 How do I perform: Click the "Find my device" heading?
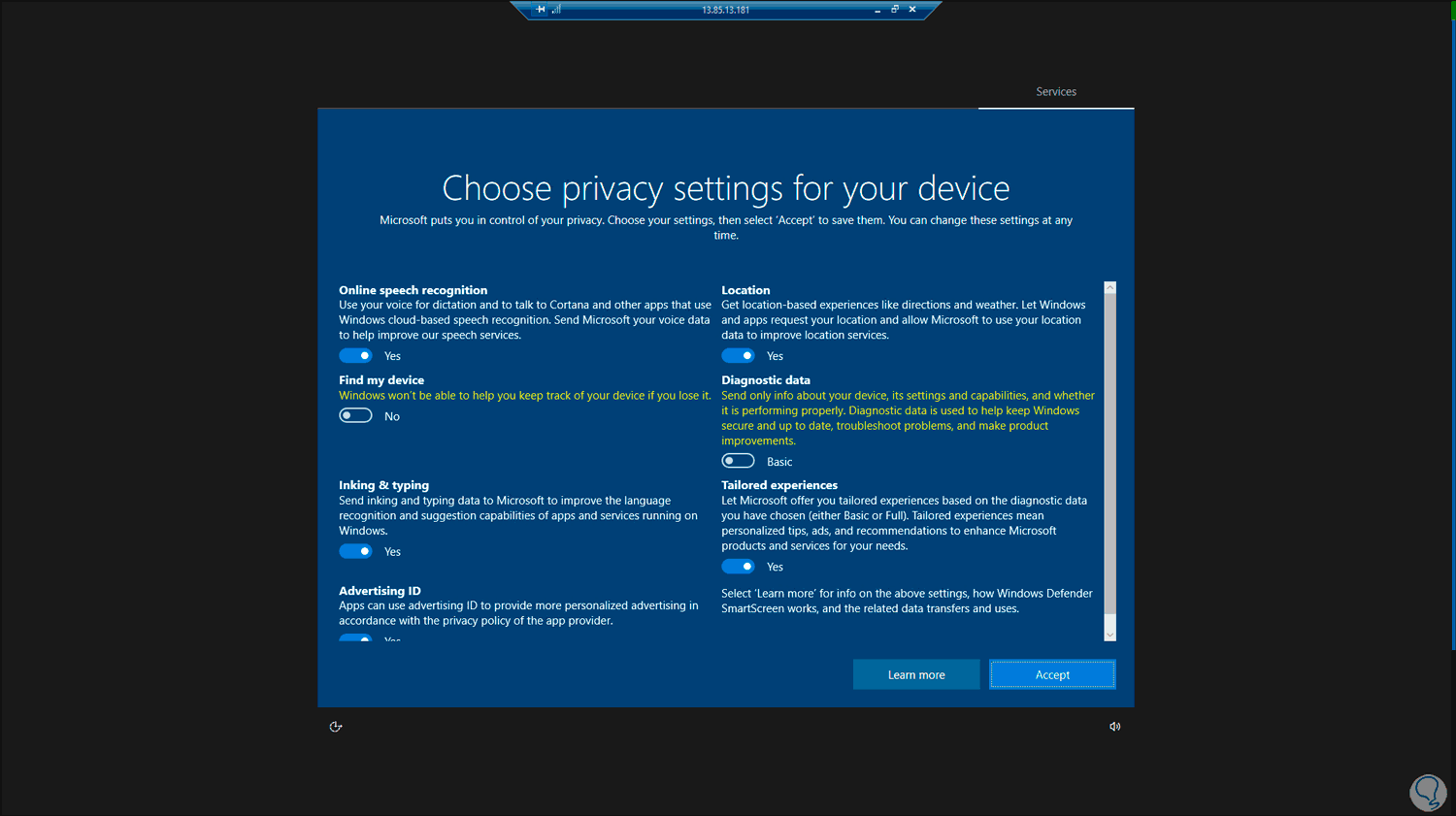tap(381, 380)
